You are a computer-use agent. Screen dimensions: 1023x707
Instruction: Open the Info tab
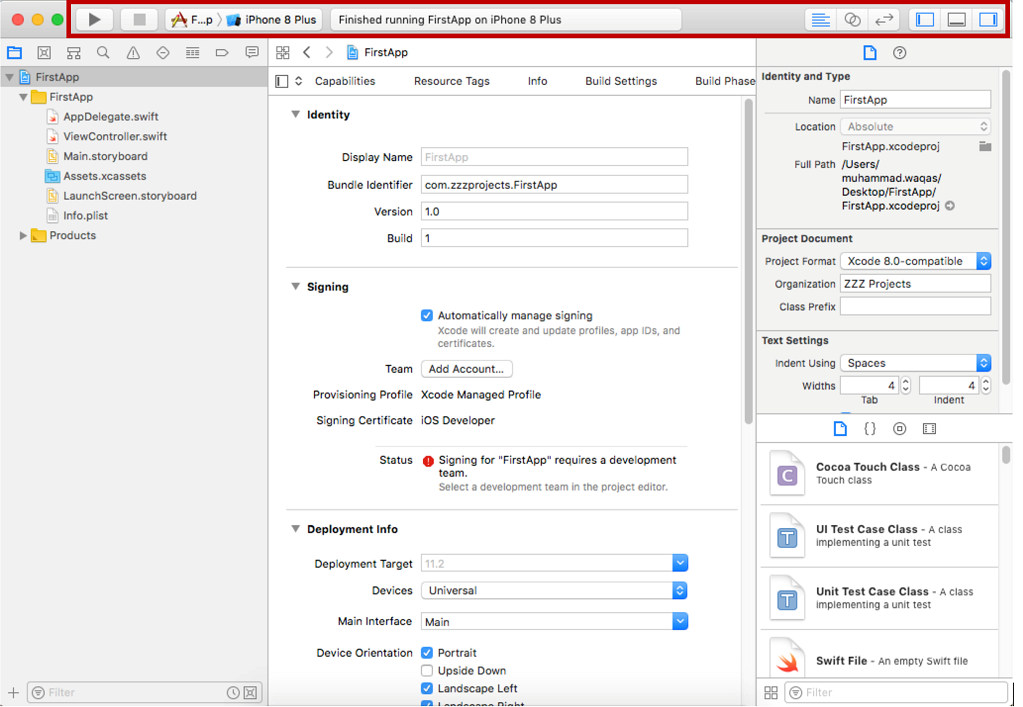[x=538, y=82]
